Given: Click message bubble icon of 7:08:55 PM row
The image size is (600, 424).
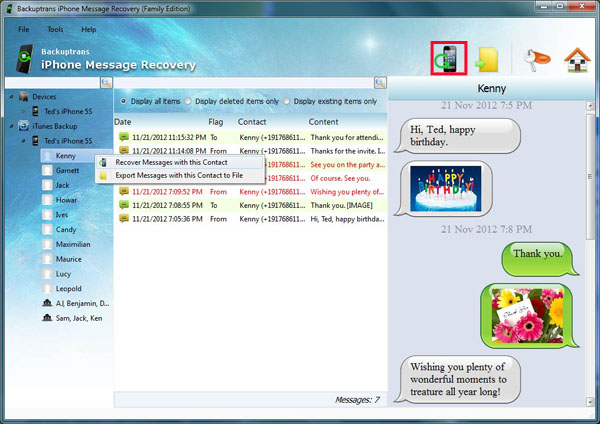Looking at the screenshot, I should [124, 205].
